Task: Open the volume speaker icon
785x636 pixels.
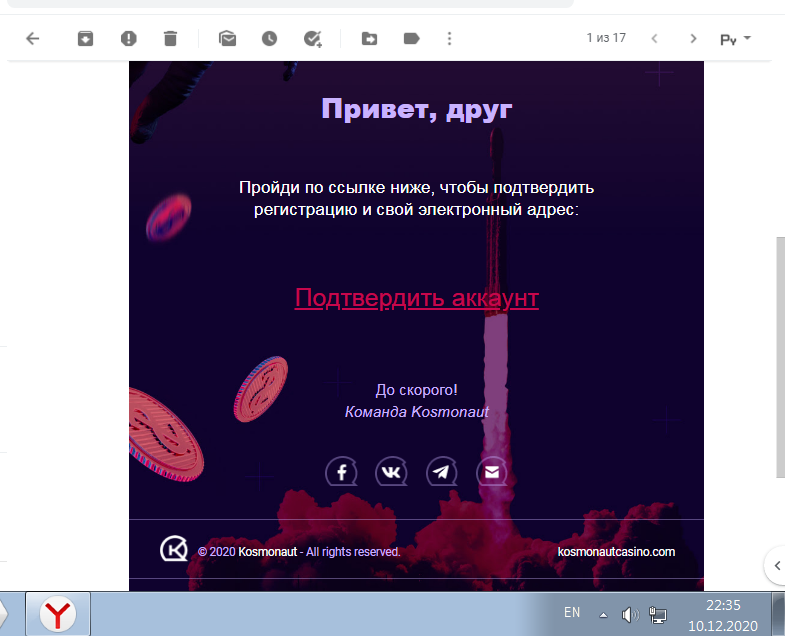Action: 630,614
